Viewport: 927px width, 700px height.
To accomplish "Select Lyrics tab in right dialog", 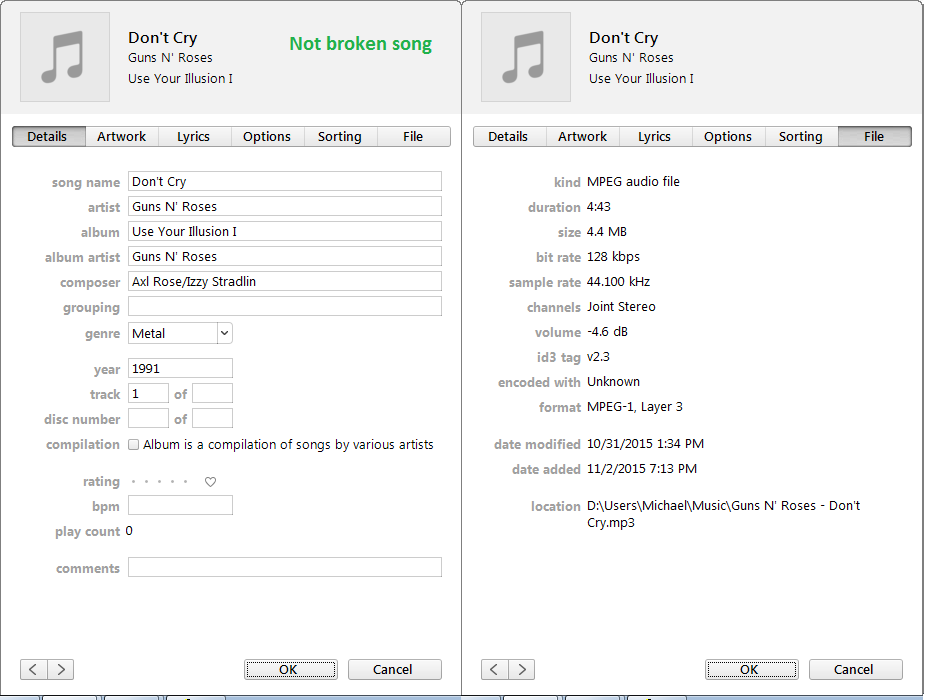I will (x=655, y=137).
